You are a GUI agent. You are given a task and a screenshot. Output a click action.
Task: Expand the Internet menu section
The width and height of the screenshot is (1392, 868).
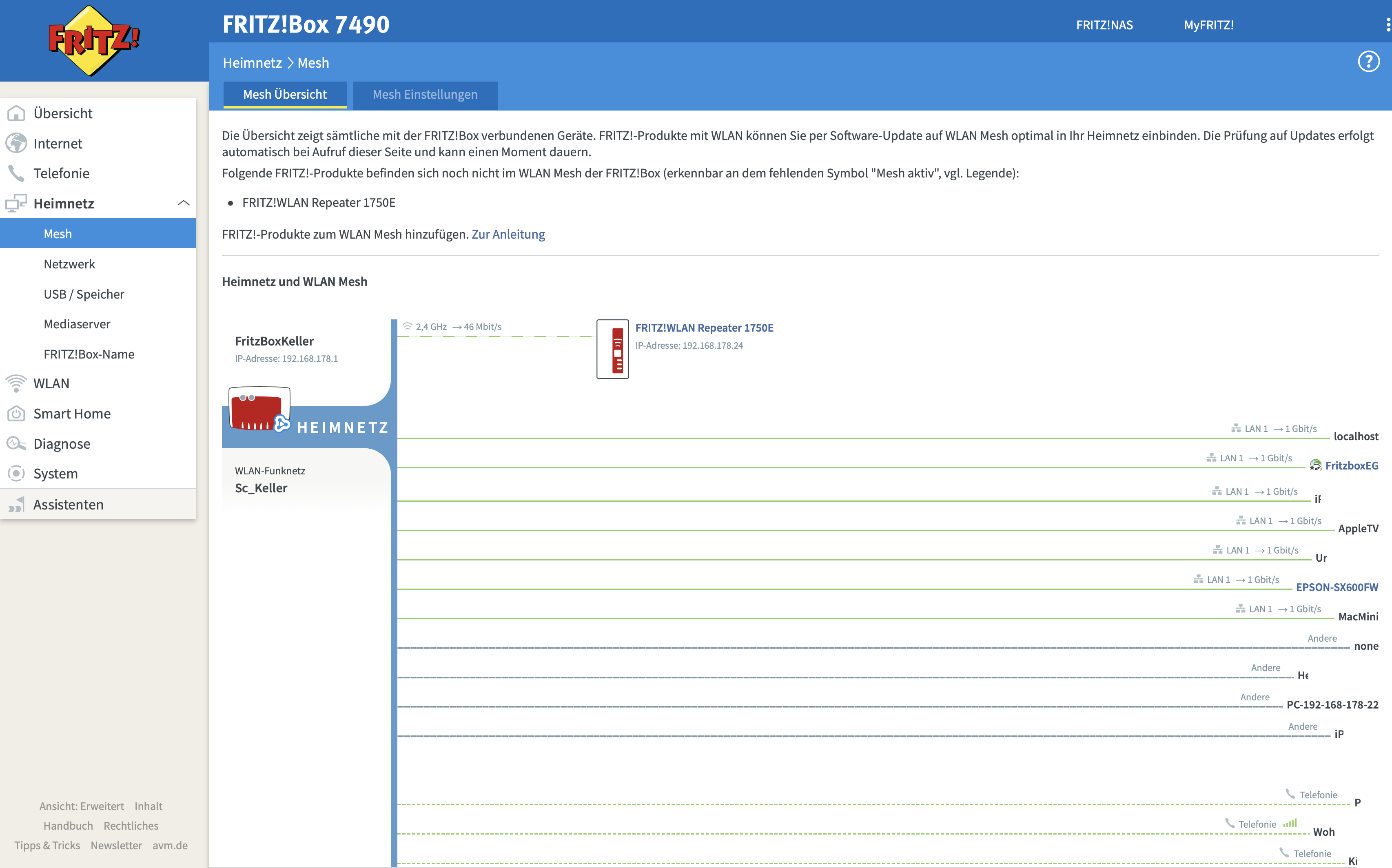[58, 144]
